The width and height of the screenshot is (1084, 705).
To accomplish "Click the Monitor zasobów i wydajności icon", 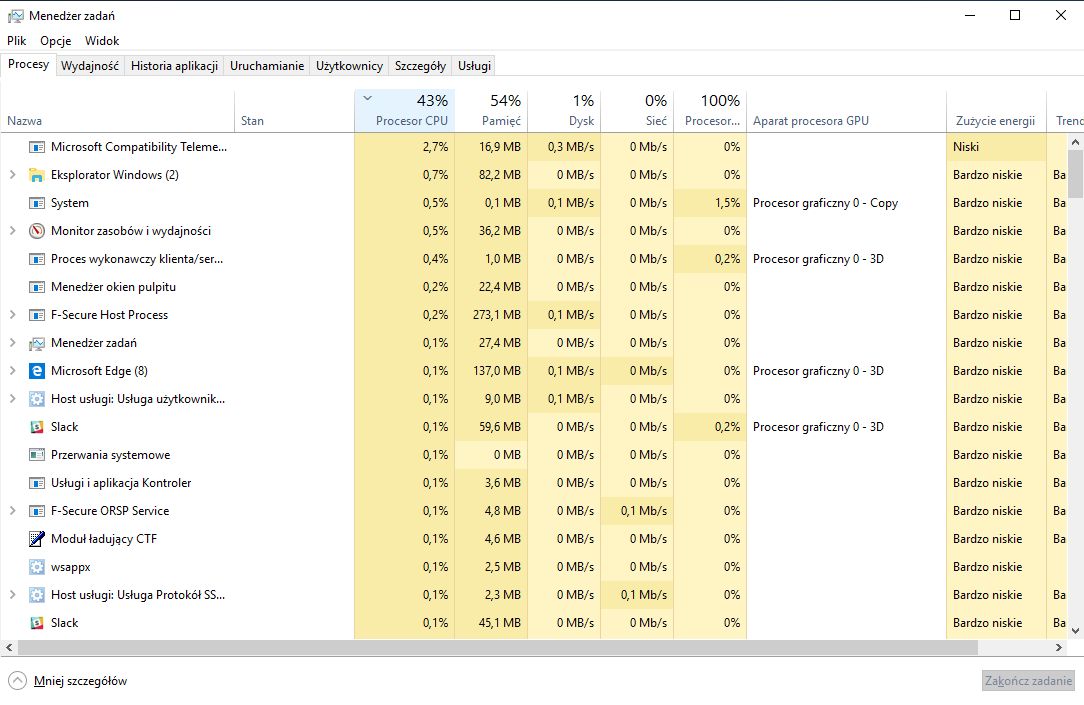I will point(37,231).
